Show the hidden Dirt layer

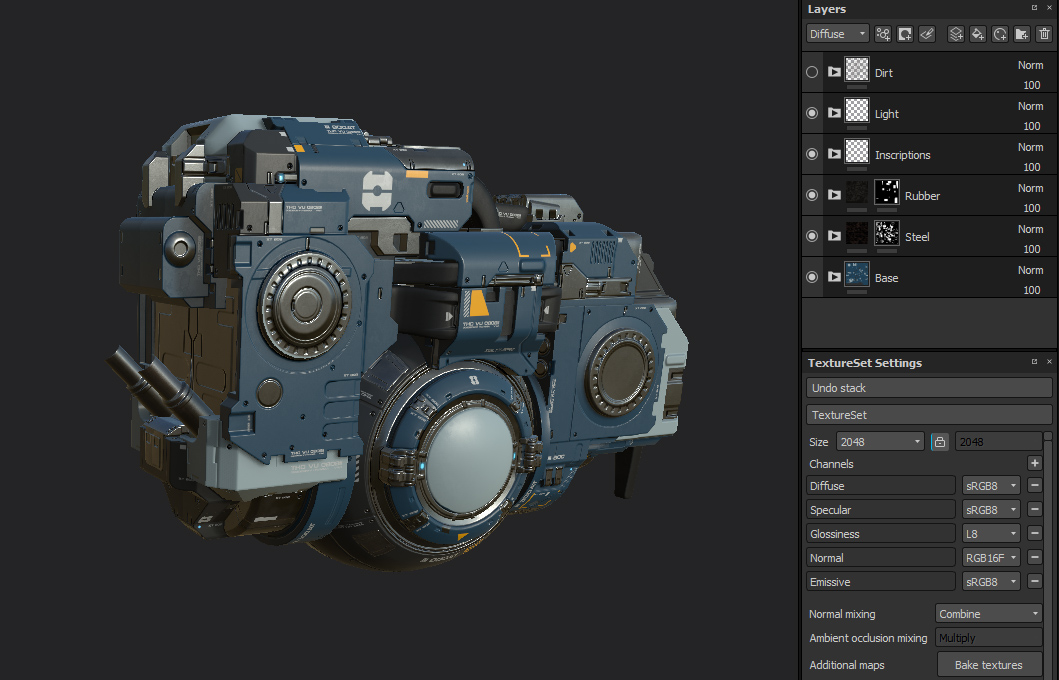click(x=812, y=73)
